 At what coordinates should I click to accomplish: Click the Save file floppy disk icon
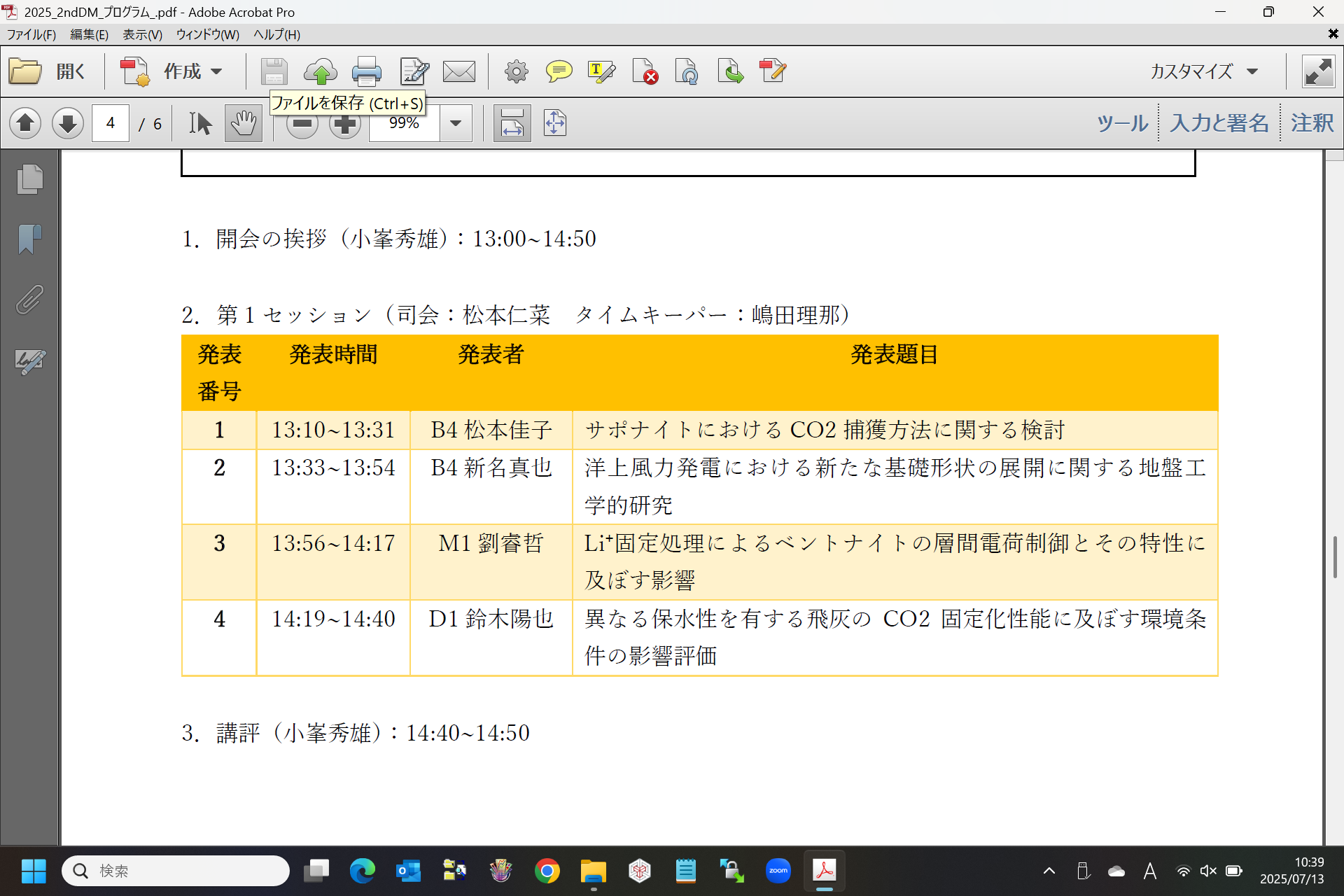click(x=274, y=71)
